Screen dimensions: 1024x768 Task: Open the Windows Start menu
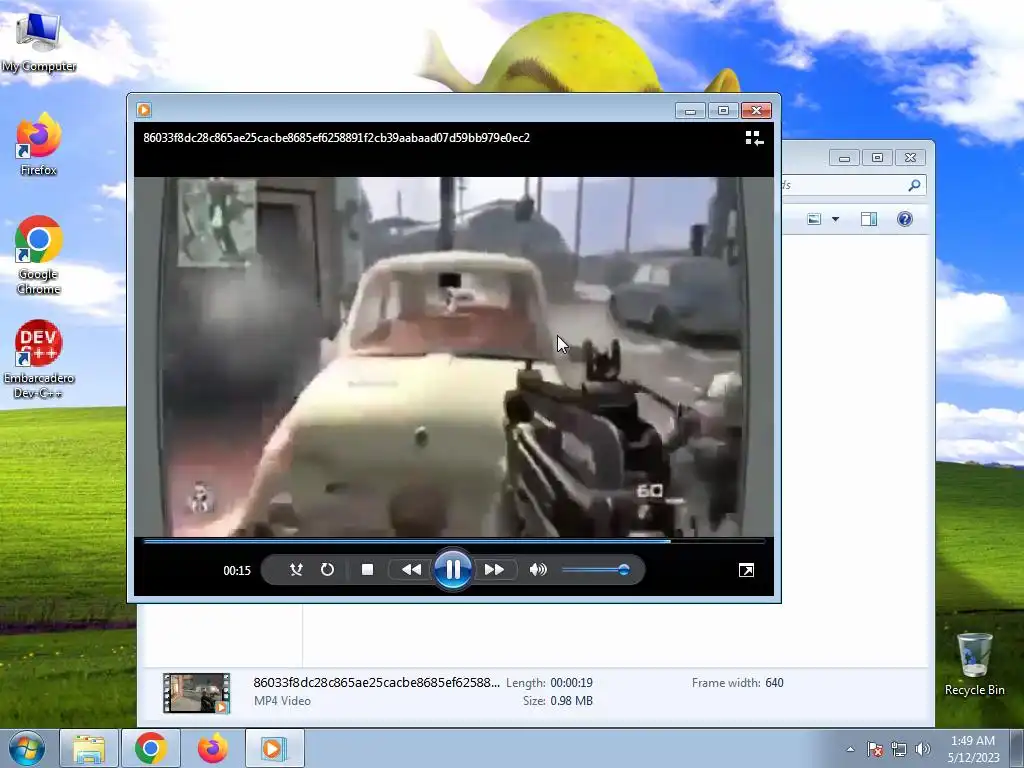[27, 748]
